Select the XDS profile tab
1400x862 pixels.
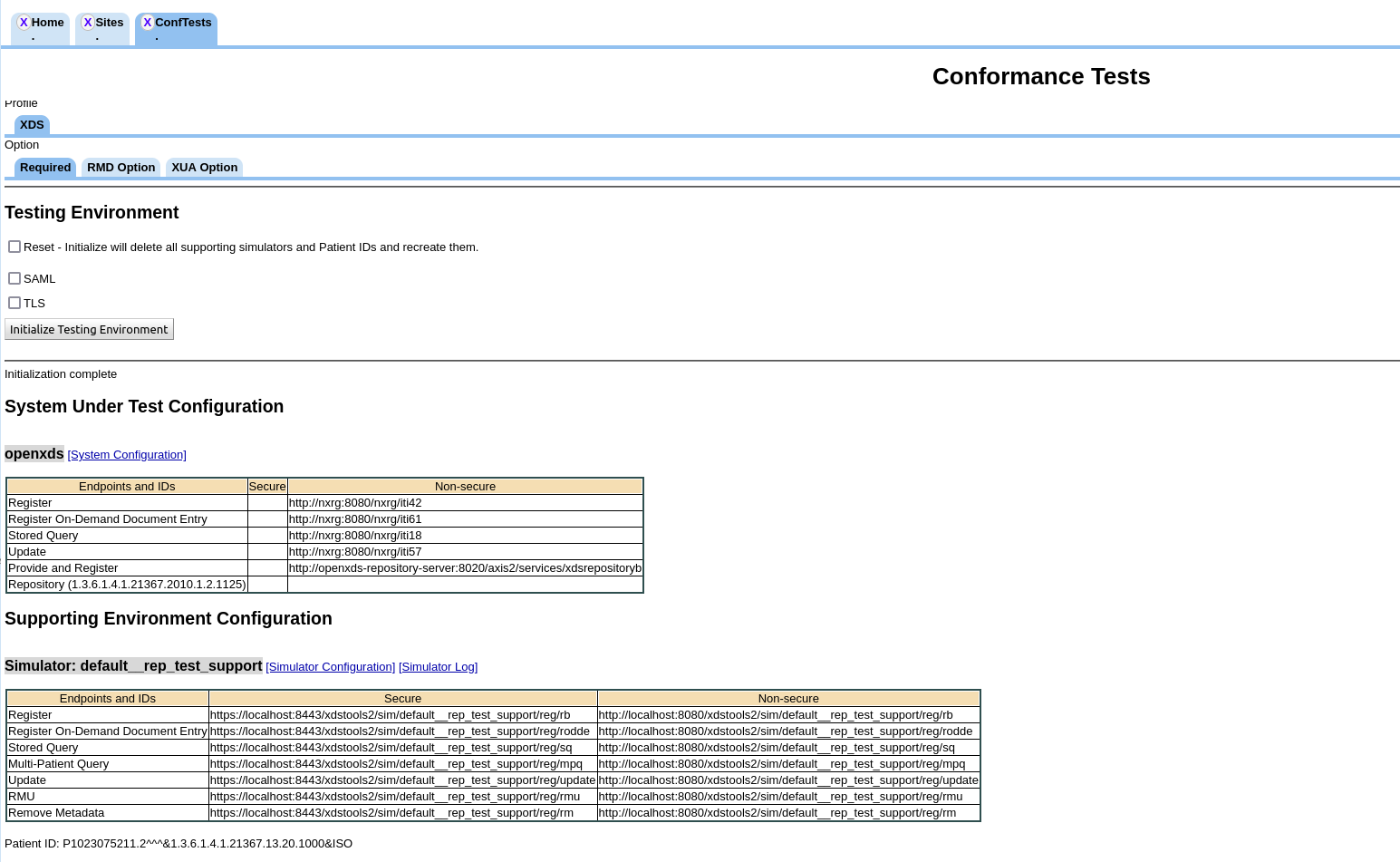(32, 125)
